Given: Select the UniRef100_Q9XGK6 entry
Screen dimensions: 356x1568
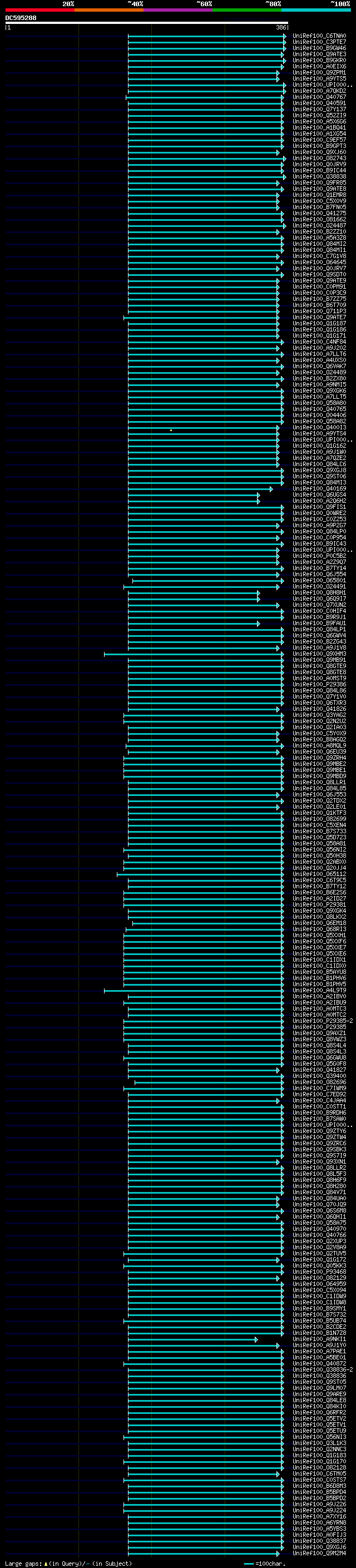Looking at the screenshot, I should click(319, 391).
